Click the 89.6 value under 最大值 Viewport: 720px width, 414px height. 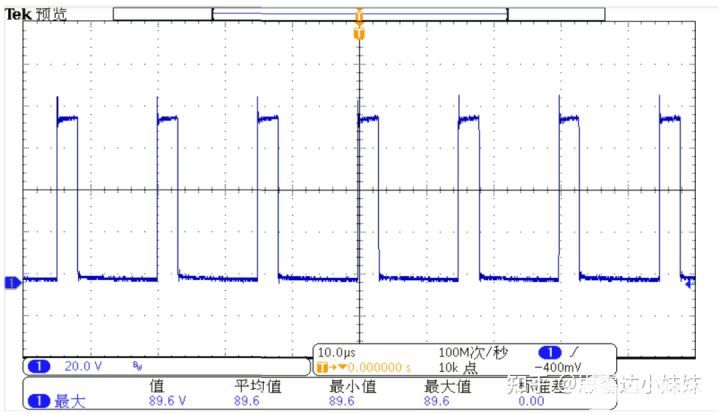point(436,401)
